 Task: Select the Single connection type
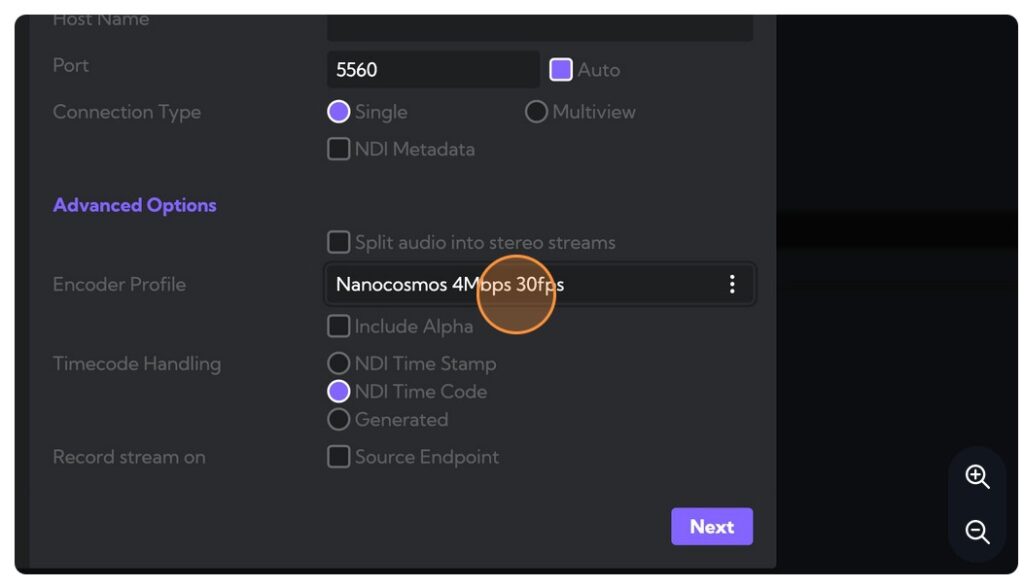[339, 112]
